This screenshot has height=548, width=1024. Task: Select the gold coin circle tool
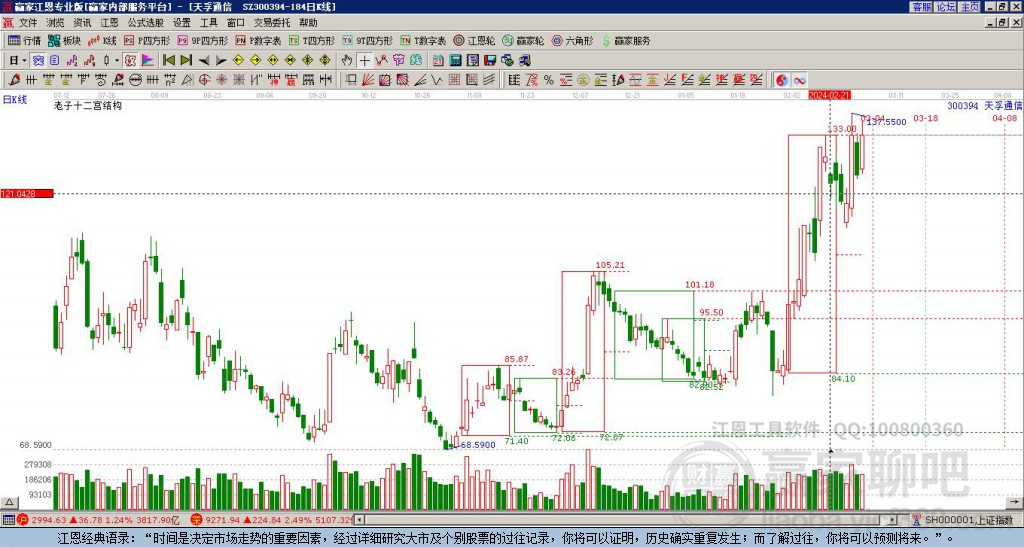(583, 80)
